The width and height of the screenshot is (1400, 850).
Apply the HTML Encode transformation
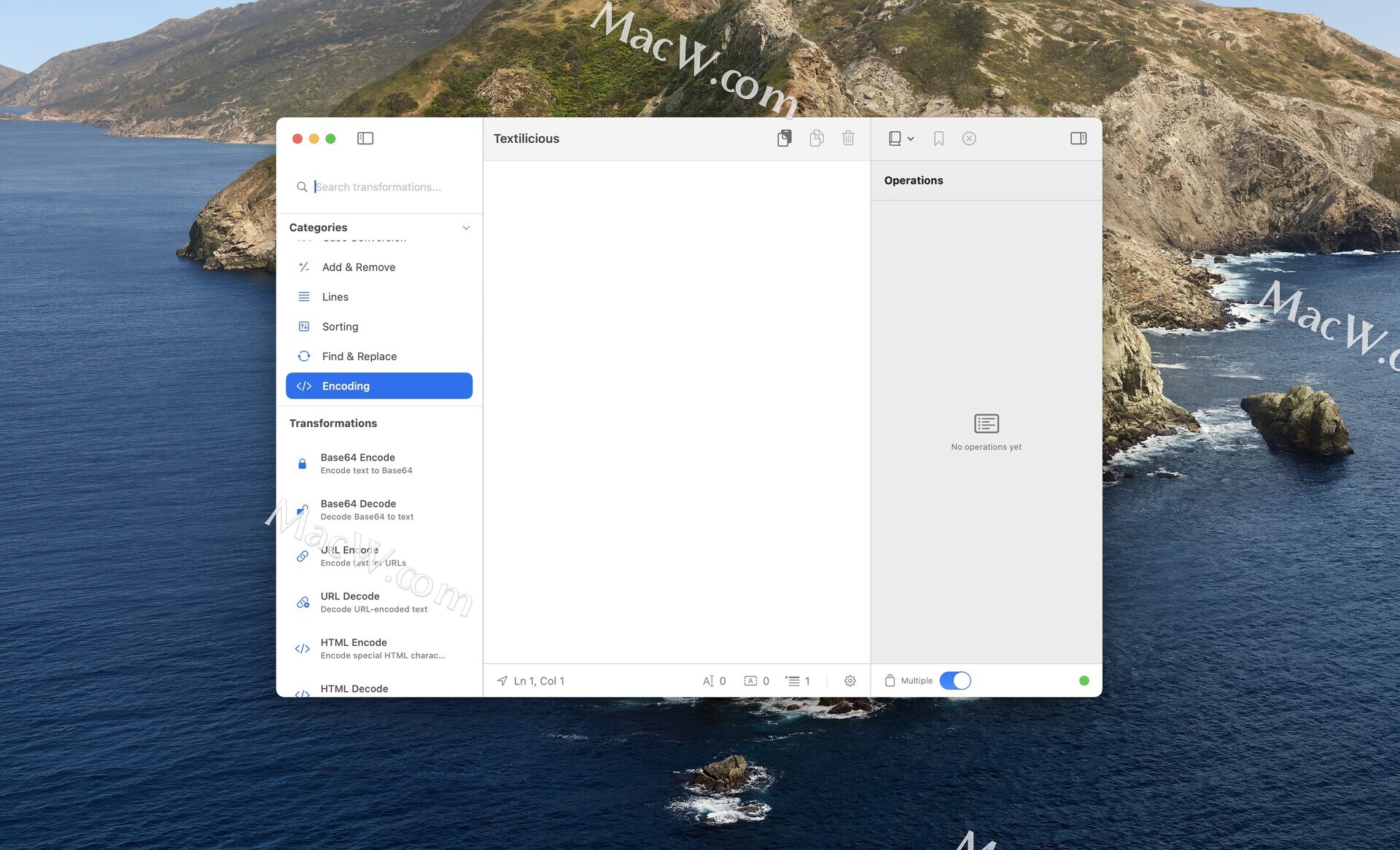[354, 648]
